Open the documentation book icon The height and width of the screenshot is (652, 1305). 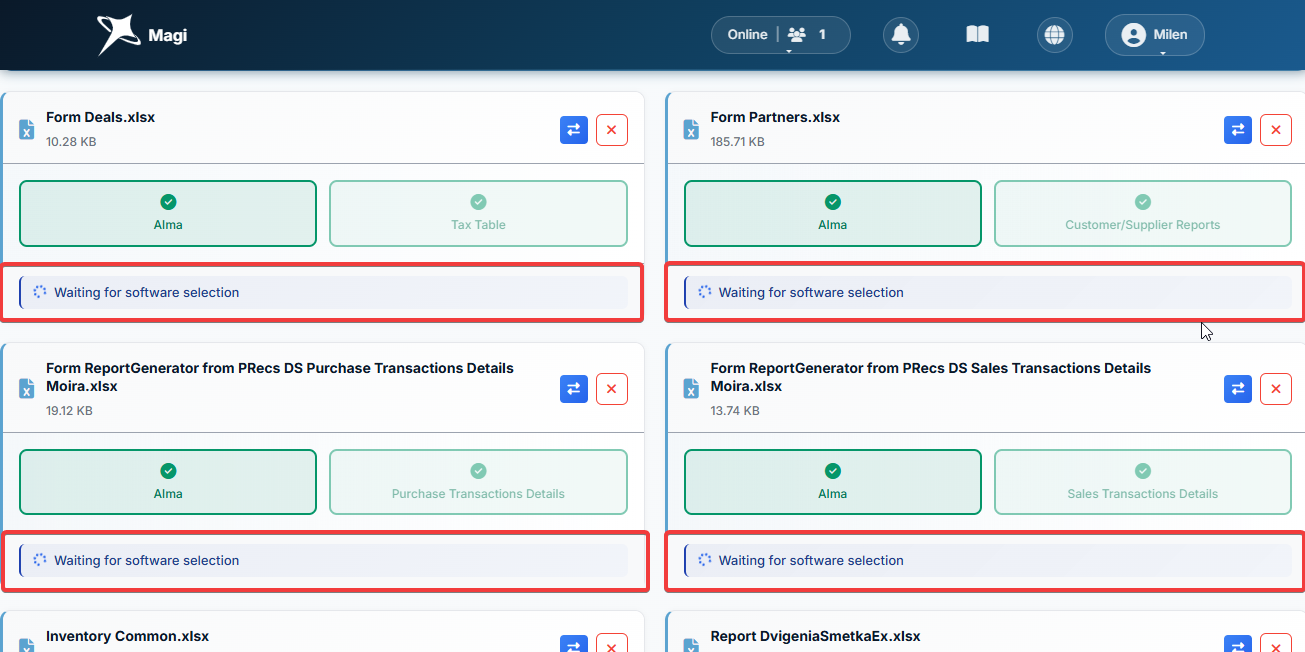[x=977, y=35]
